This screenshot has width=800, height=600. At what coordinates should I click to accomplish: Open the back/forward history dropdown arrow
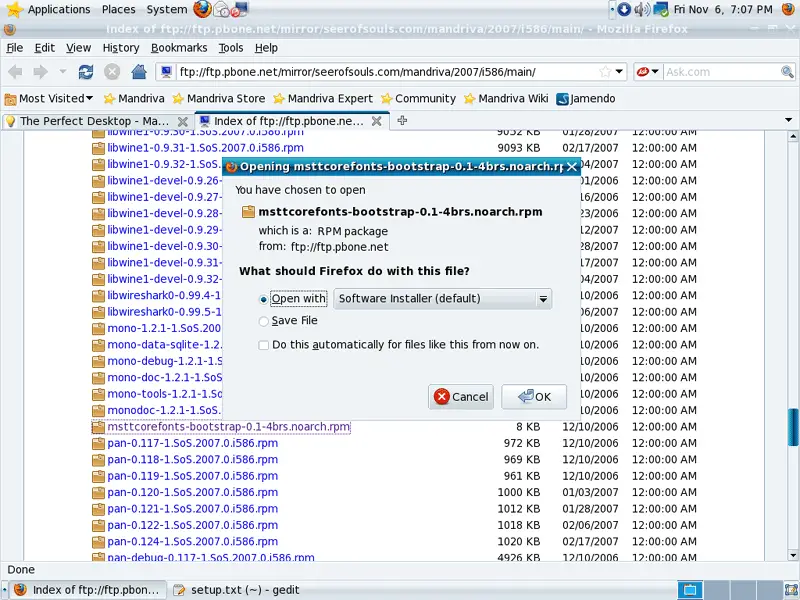click(x=63, y=72)
